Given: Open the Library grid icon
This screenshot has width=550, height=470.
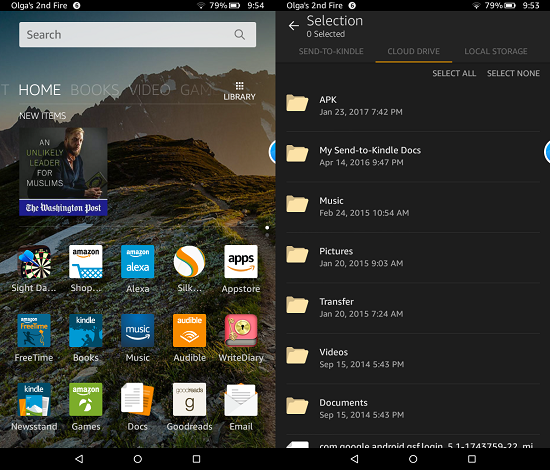Looking at the screenshot, I should point(240,91).
